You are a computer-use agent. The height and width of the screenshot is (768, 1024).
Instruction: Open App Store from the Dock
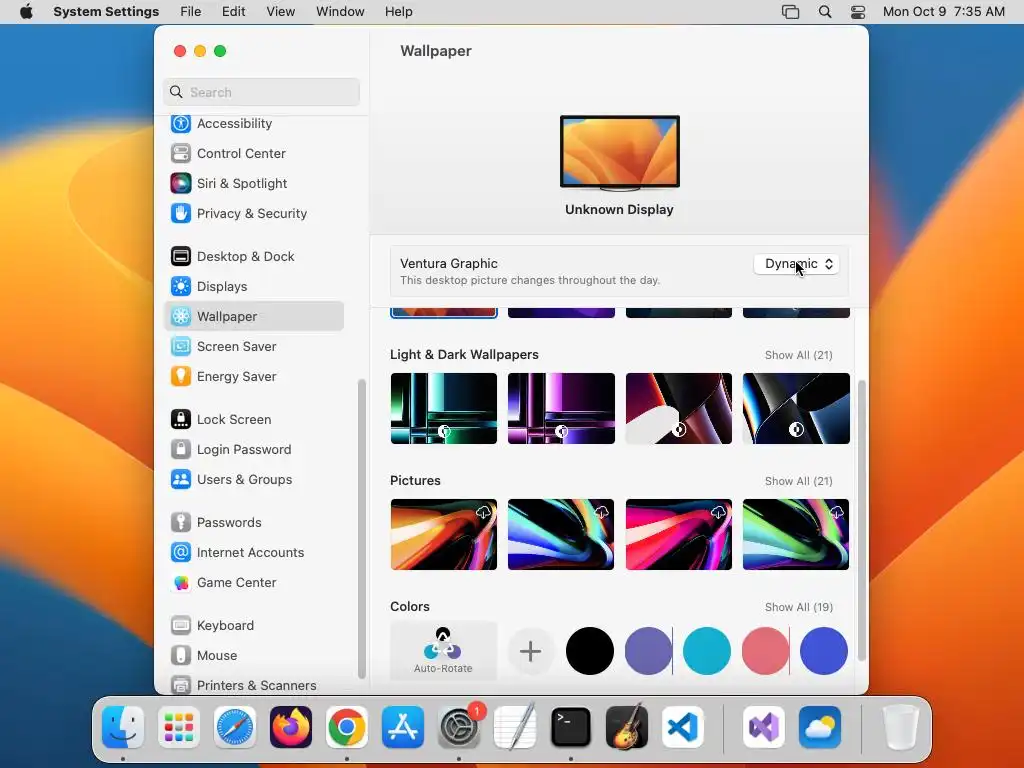403,727
